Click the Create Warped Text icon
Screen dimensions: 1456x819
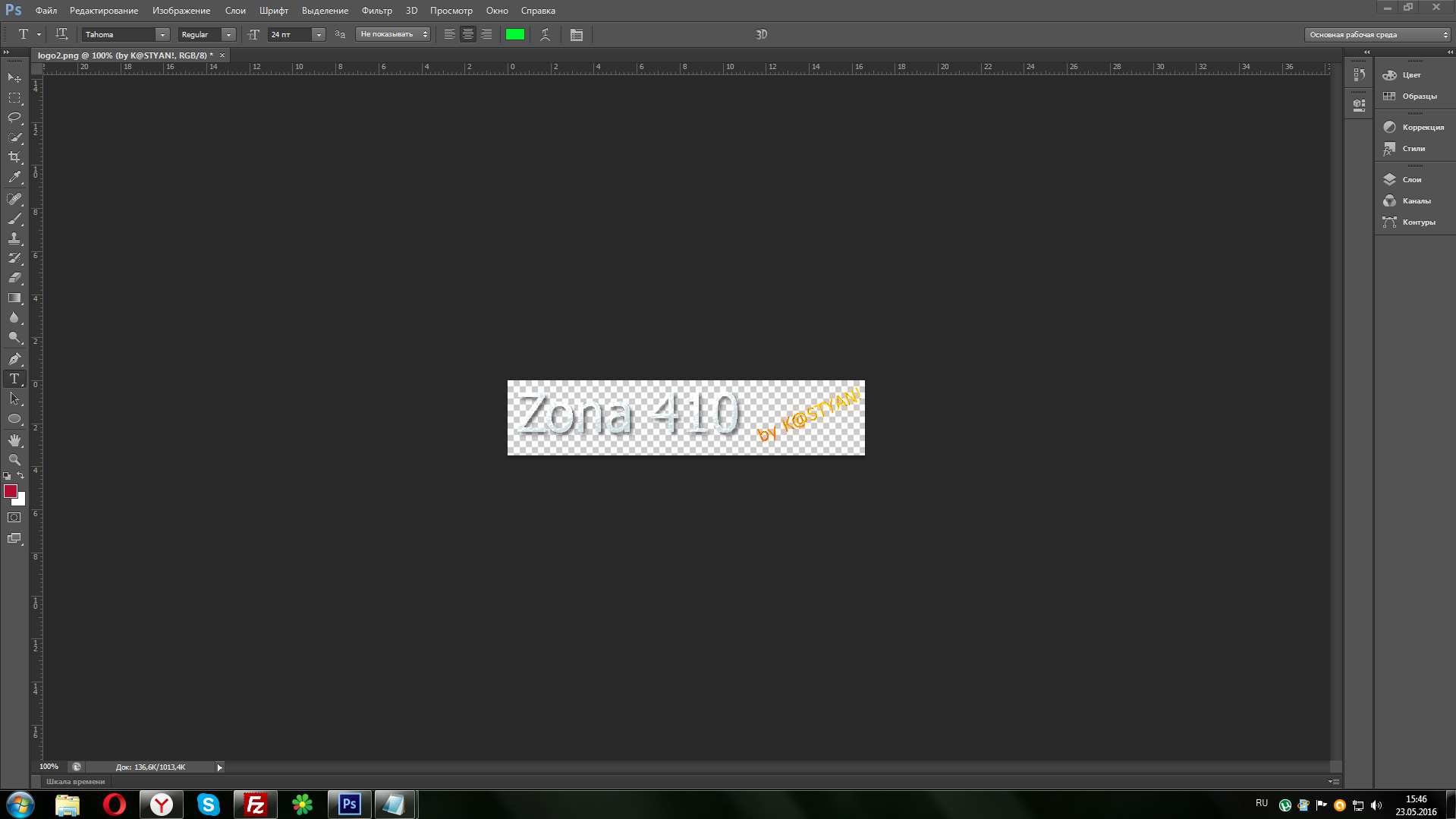(x=545, y=35)
